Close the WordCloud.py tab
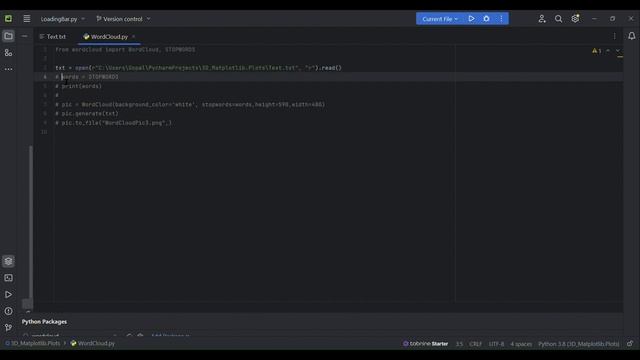The image size is (640, 360). tap(133, 37)
